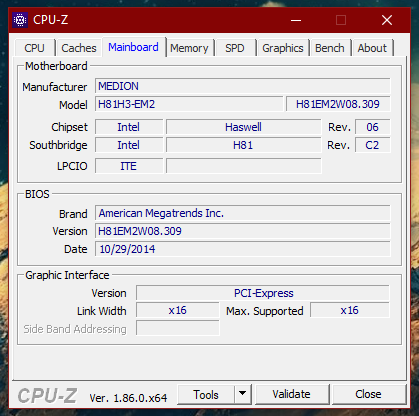Click the Intel southbridge vendor field
Screen dimensions: 419x416
click(129, 145)
